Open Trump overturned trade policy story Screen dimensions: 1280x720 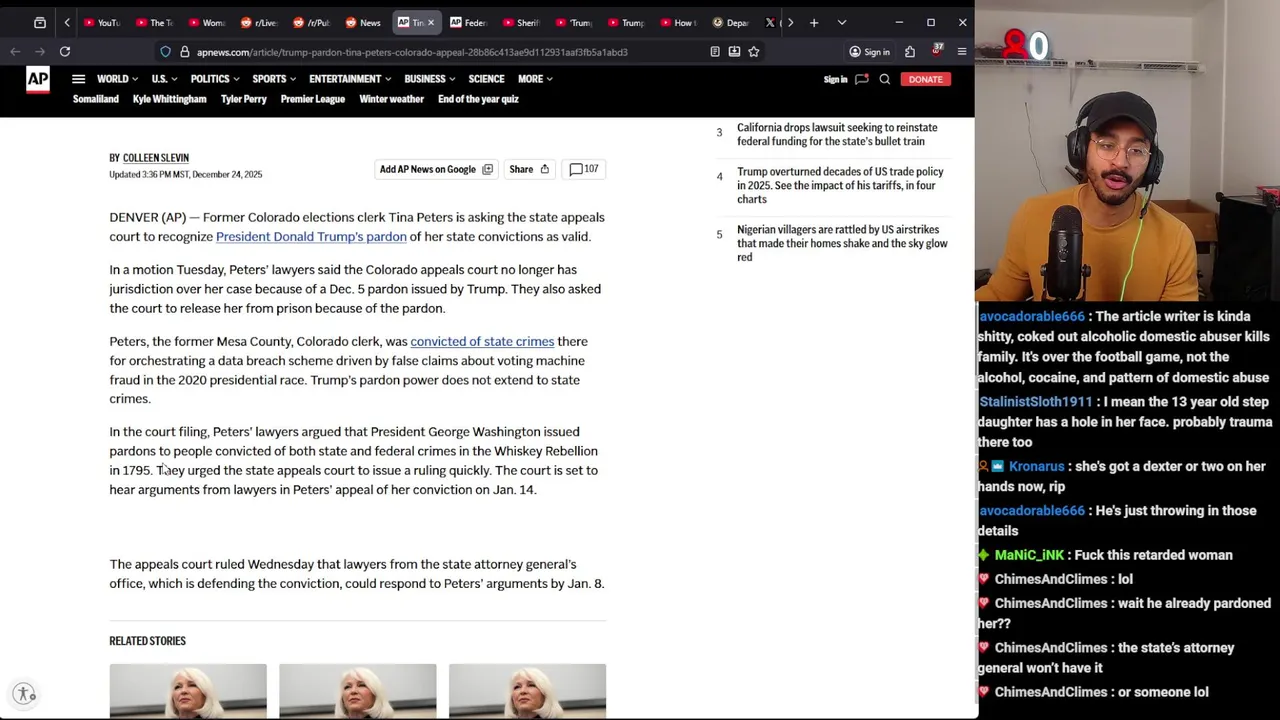(840, 186)
